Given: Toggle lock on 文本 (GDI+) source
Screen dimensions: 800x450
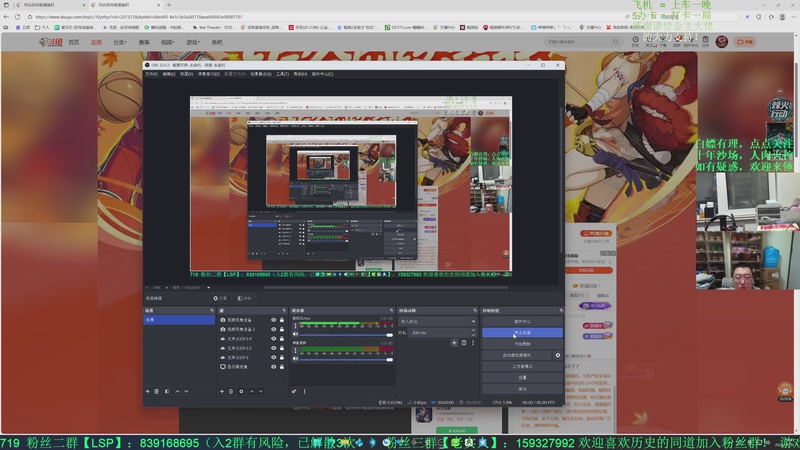Looking at the screenshot, I should [x=282, y=357].
